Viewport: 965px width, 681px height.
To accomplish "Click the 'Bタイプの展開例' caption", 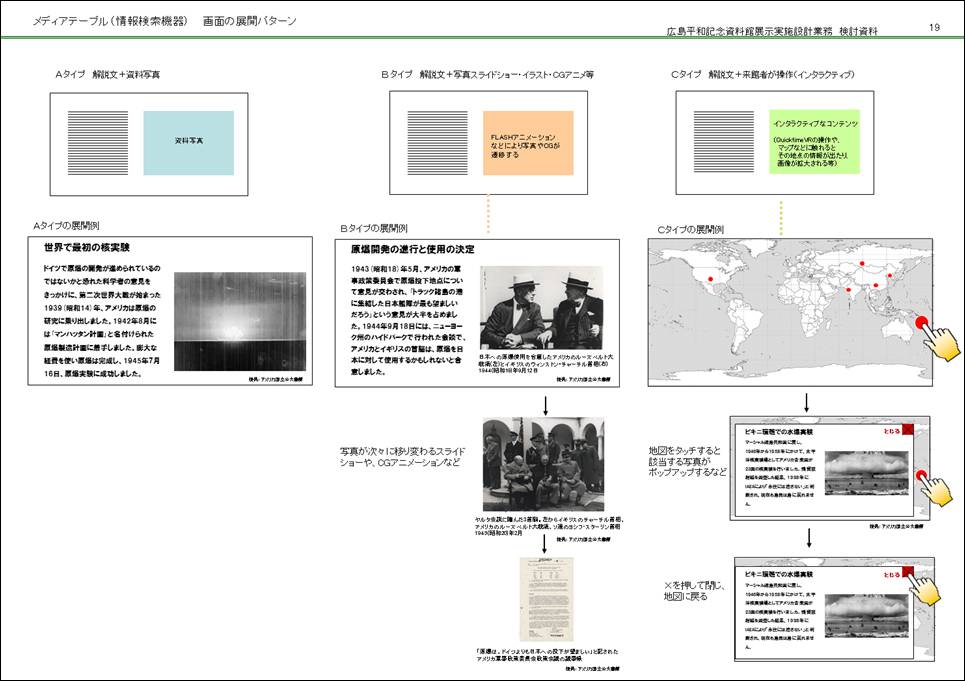I will [x=374, y=228].
